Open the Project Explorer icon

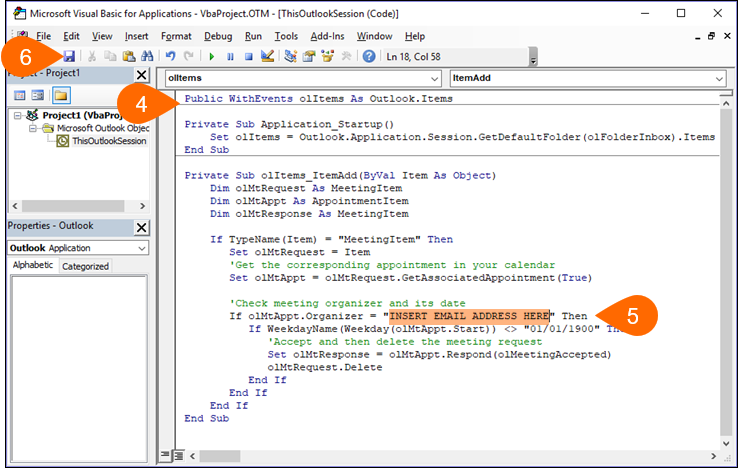(290, 56)
